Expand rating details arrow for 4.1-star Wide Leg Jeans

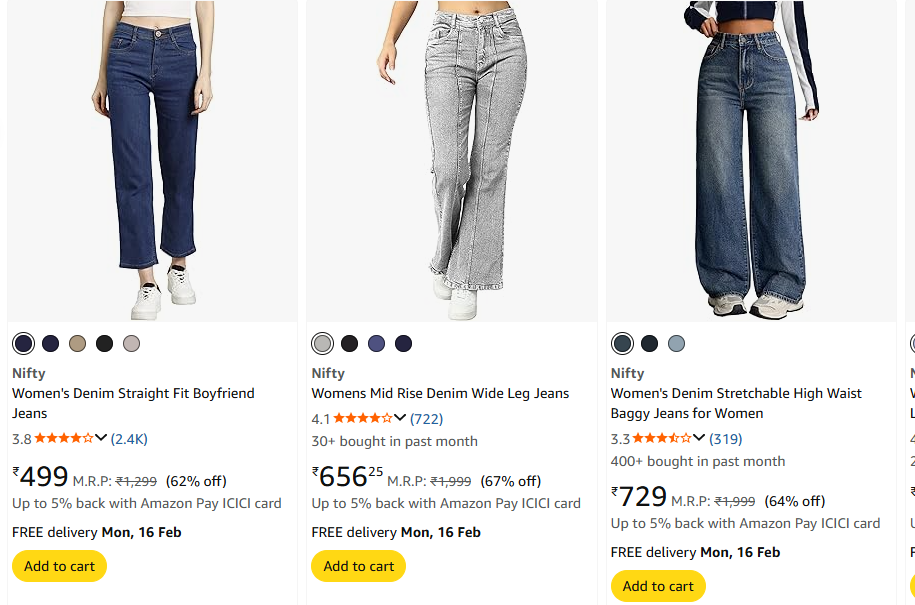pos(400,418)
